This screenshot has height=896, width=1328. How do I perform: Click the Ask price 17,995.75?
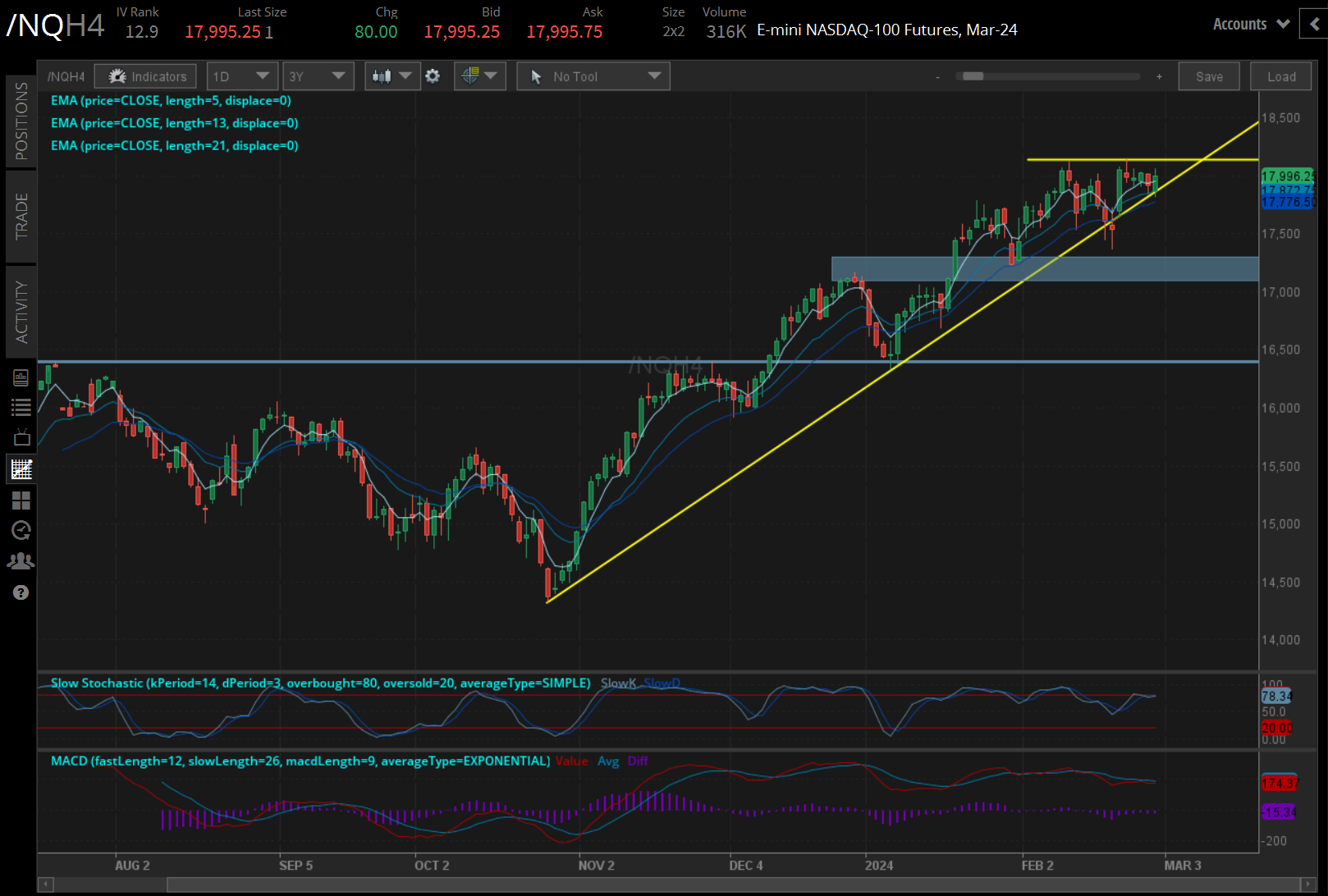[x=565, y=32]
